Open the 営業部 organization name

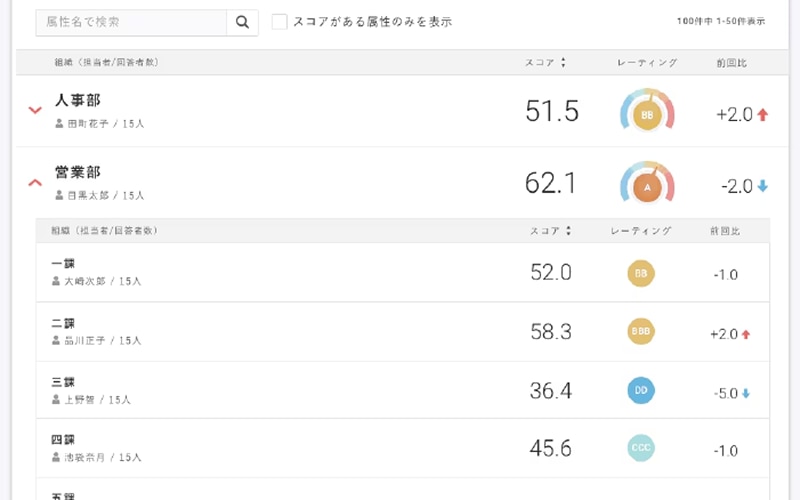(78, 172)
